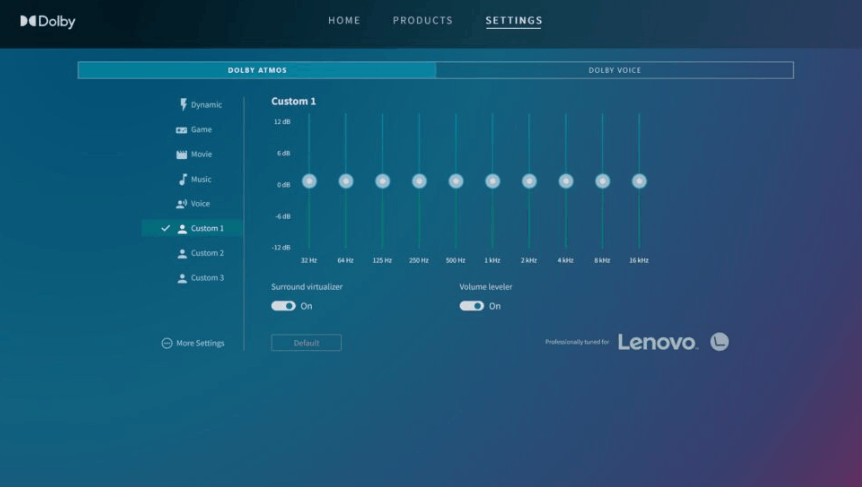Screen dimensions: 862x487
Task: Click the 125 Hz equalizer slider knob
Action: point(383,181)
